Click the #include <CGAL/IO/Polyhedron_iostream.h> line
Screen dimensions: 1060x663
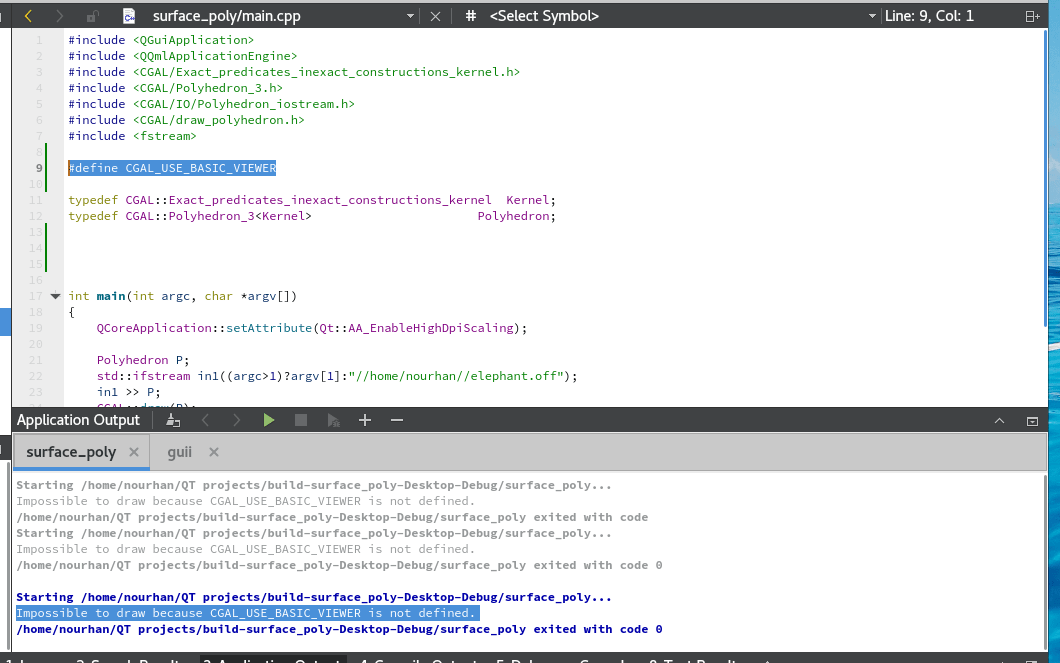point(212,104)
